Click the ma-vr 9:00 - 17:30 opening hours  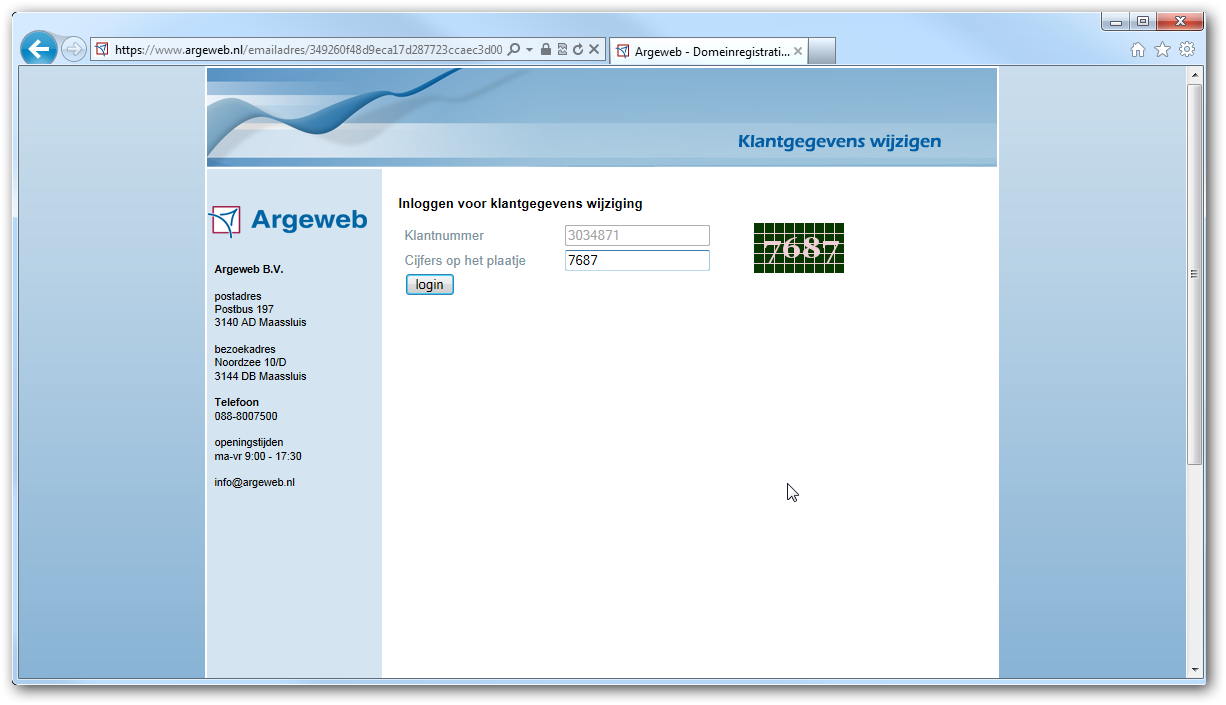pyautogui.click(x=258, y=457)
